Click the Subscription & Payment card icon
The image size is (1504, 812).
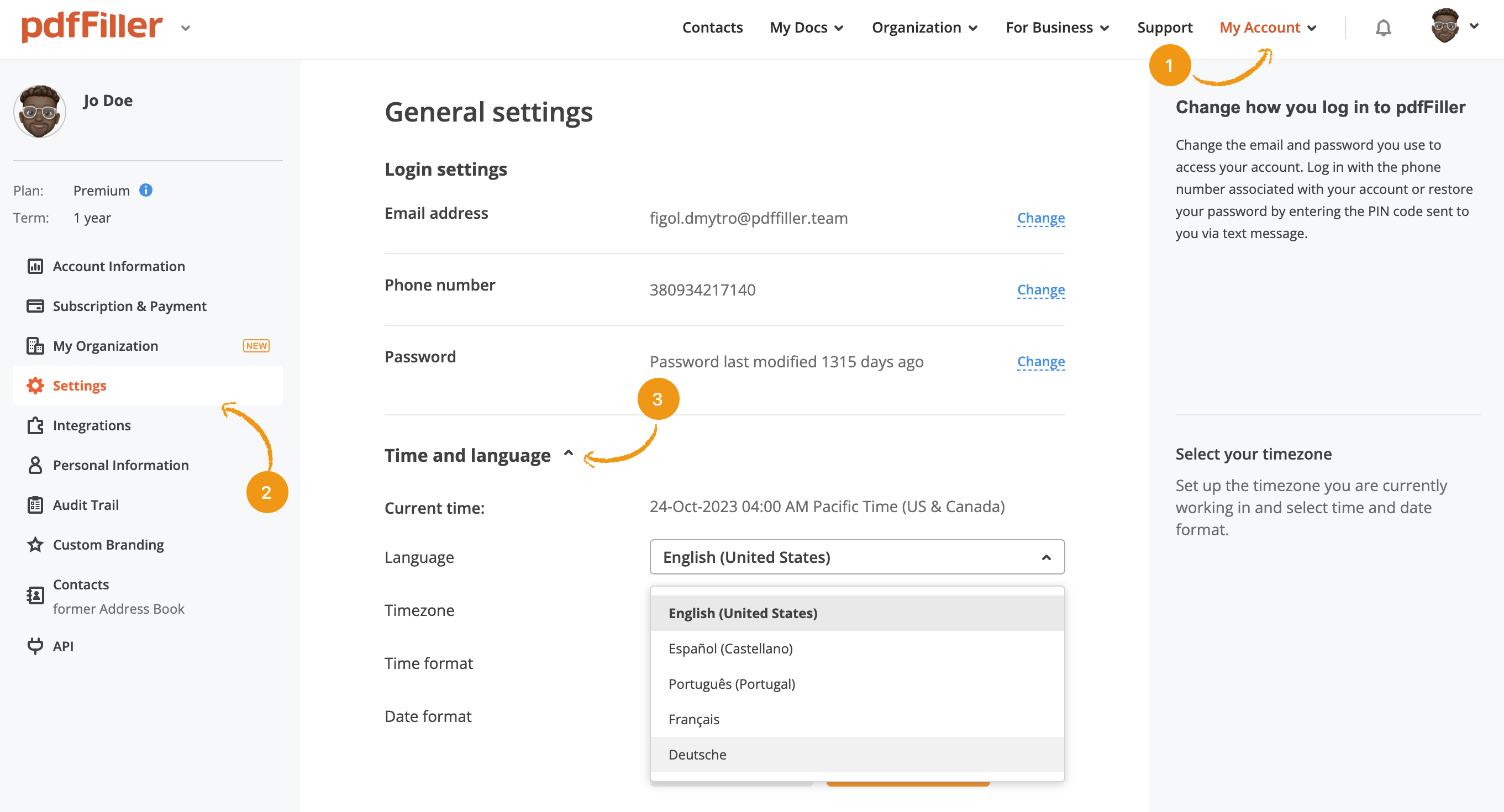tap(35, 306)
